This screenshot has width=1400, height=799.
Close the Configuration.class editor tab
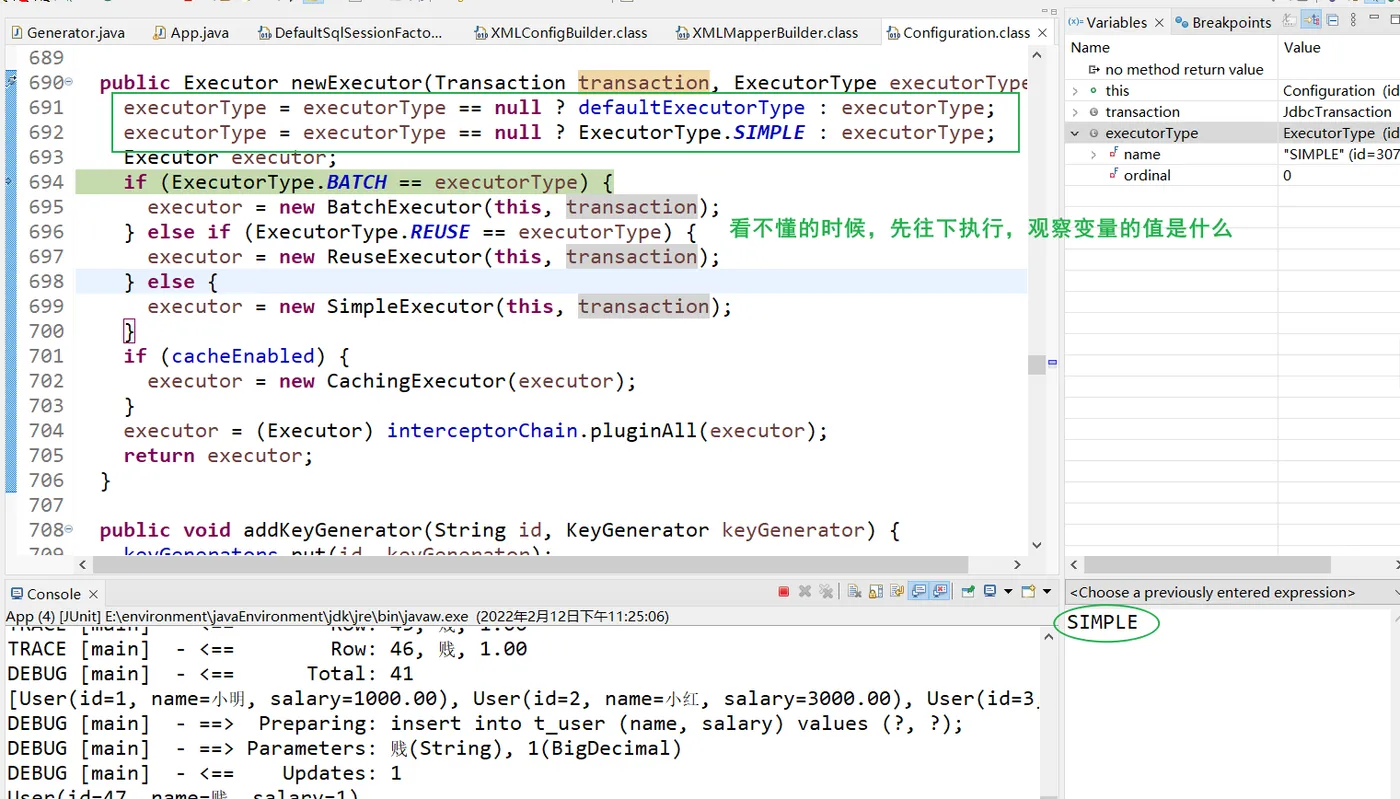point(1042,33)
